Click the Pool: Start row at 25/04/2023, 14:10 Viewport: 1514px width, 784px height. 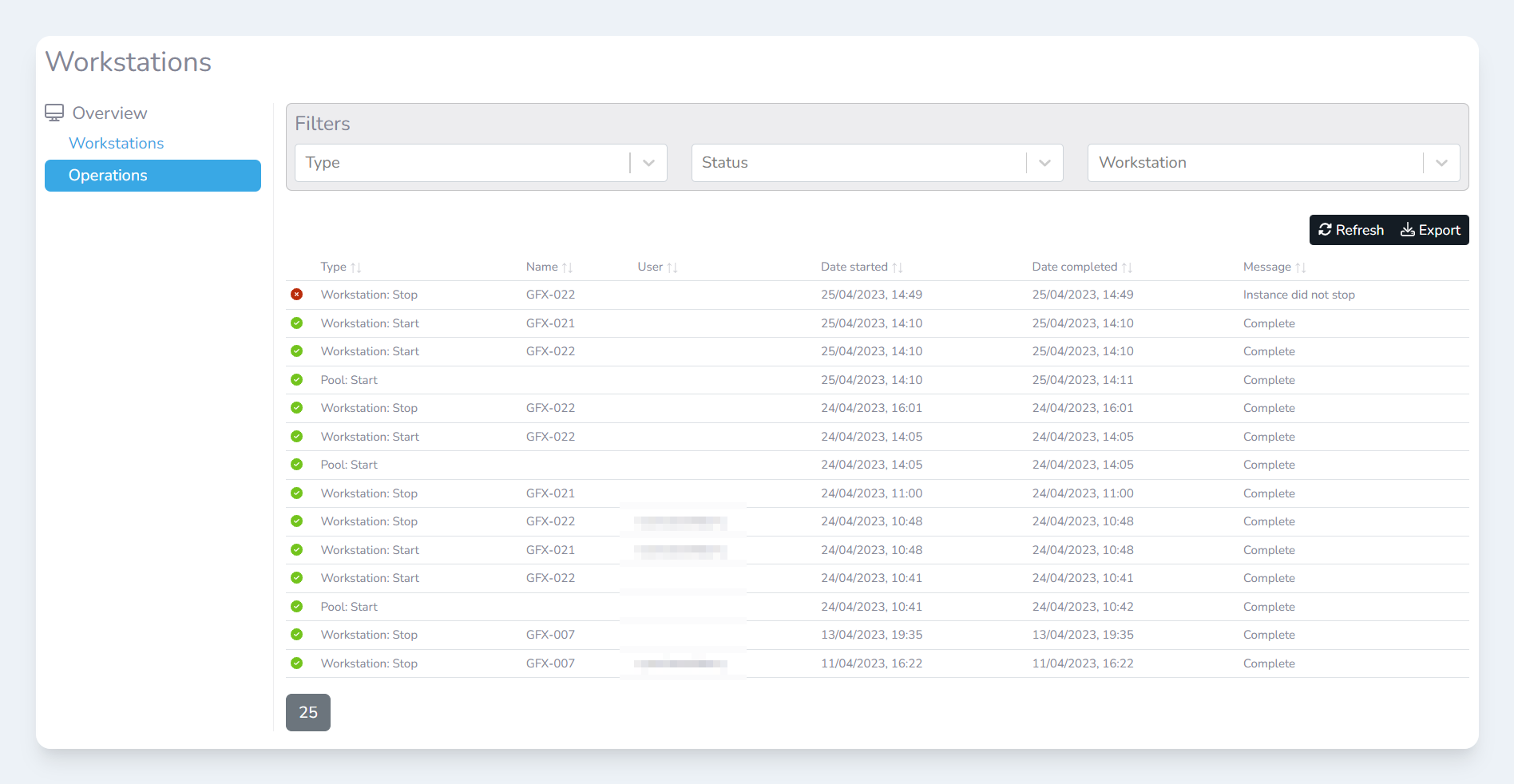pyautogui.click(x=349, y=380)
